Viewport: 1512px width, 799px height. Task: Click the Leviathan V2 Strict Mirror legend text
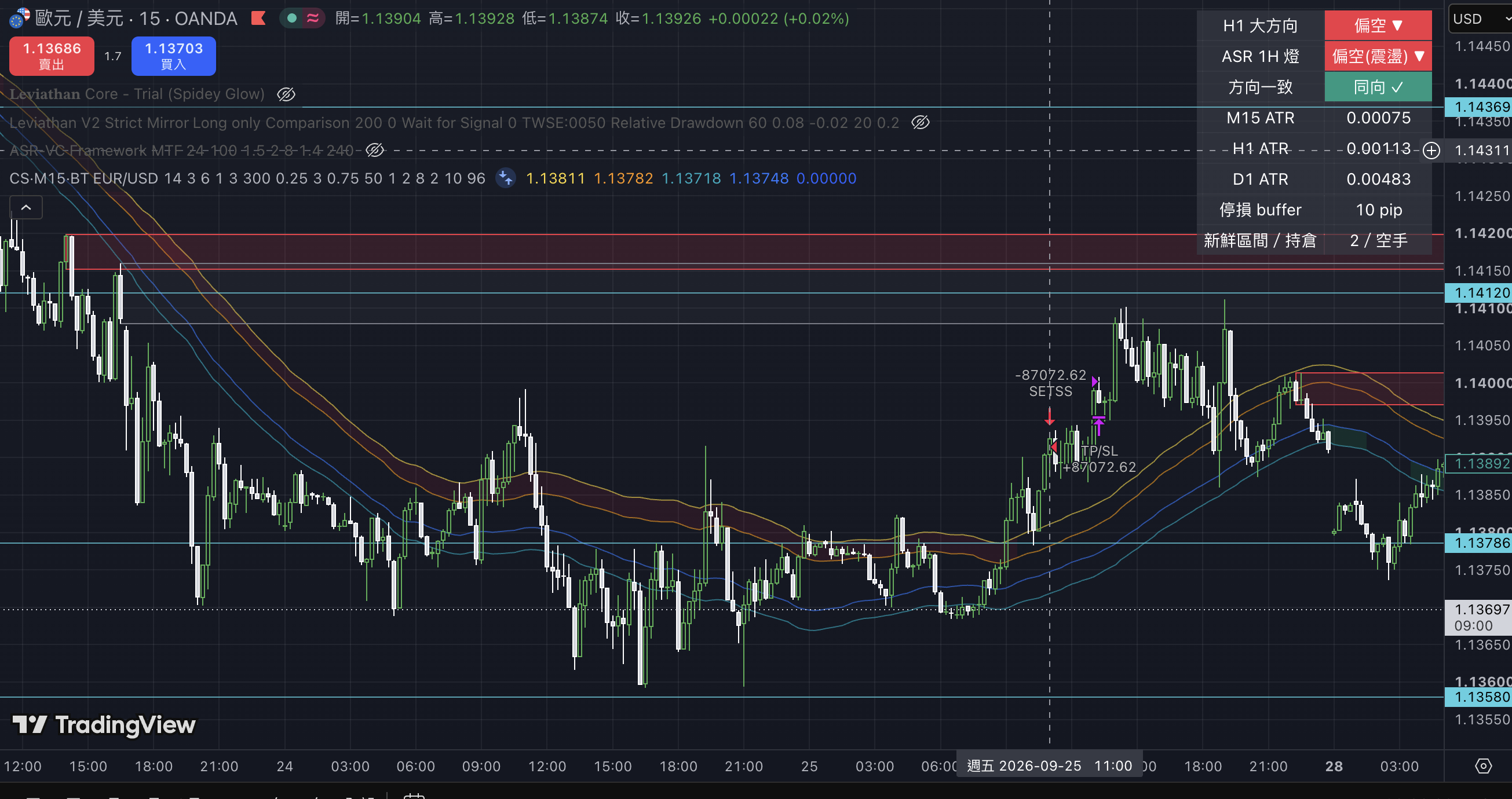pyautogui.click(x=454, y=123)
